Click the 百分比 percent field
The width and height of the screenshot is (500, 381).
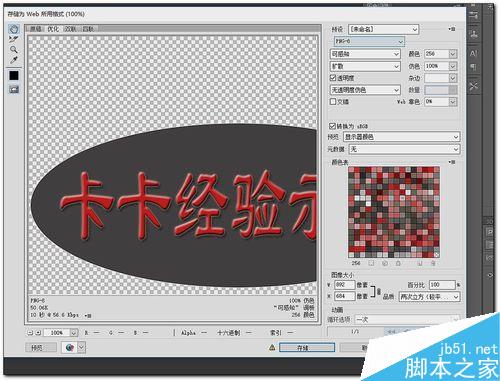pyautogui.click(x=442, y=285)
